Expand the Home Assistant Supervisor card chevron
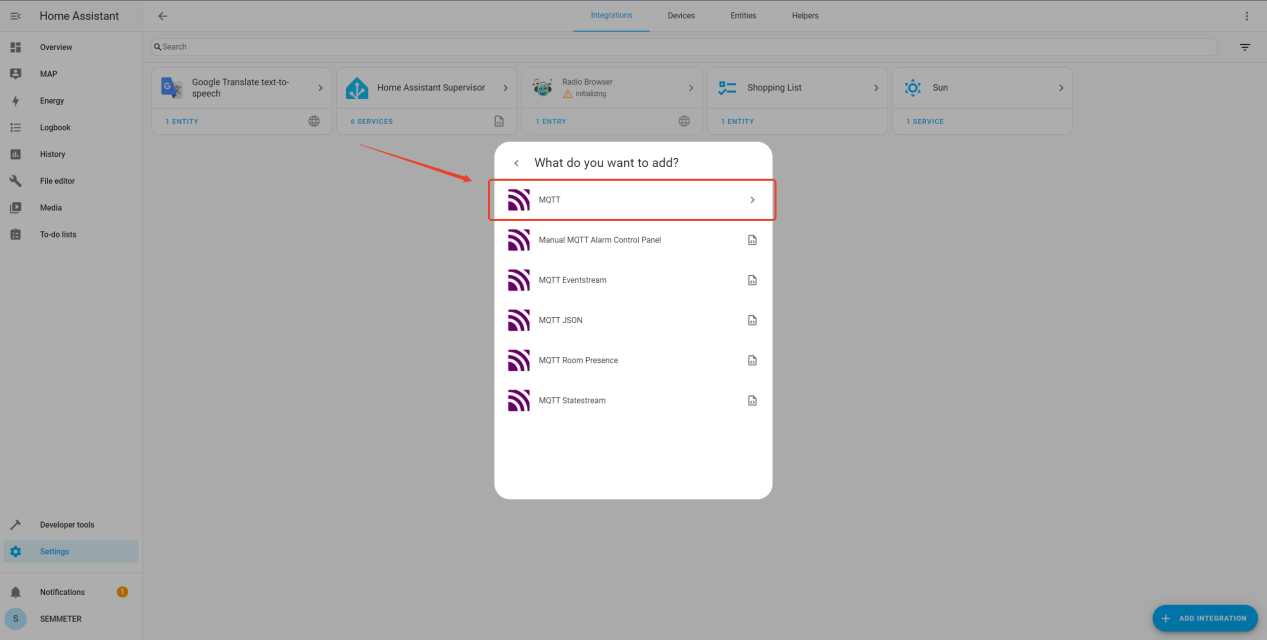Viewport: 1267px width, 640px height. [505, 88]
